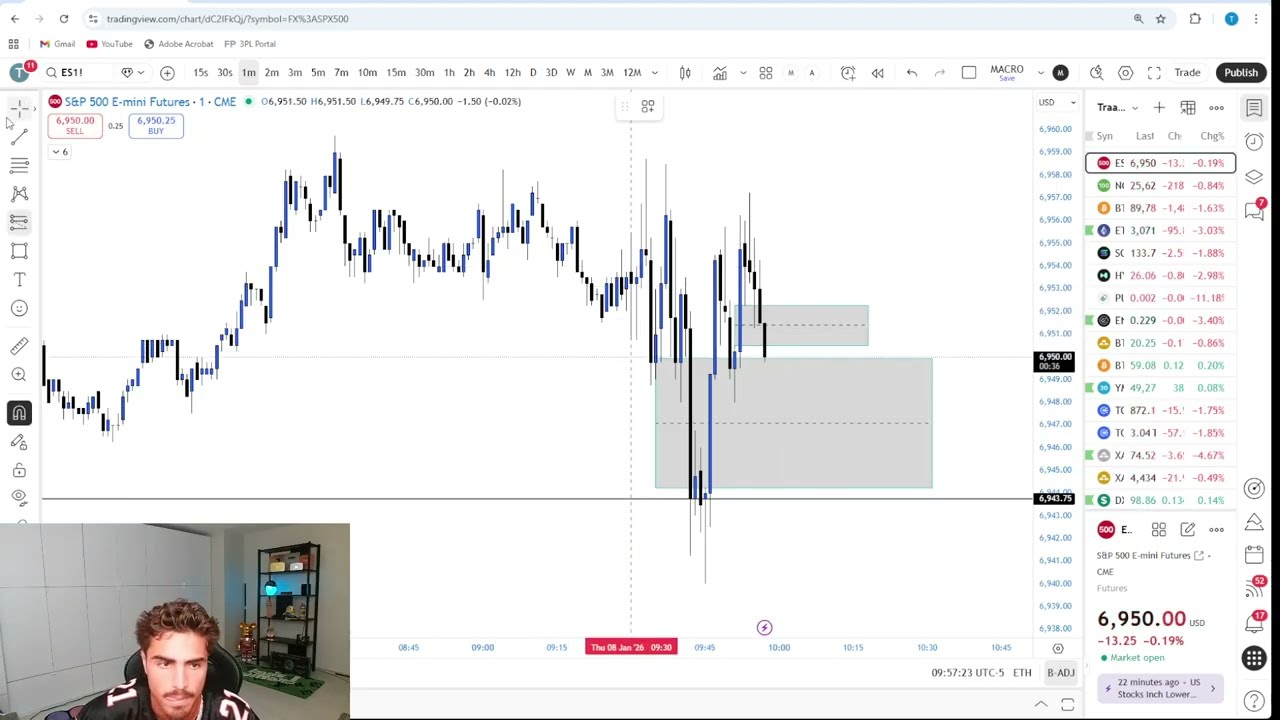Viewport: 1280px width, 720px height.
Task: Expand the indicators favorites dropdown arrow
Action: click(743, 72)
